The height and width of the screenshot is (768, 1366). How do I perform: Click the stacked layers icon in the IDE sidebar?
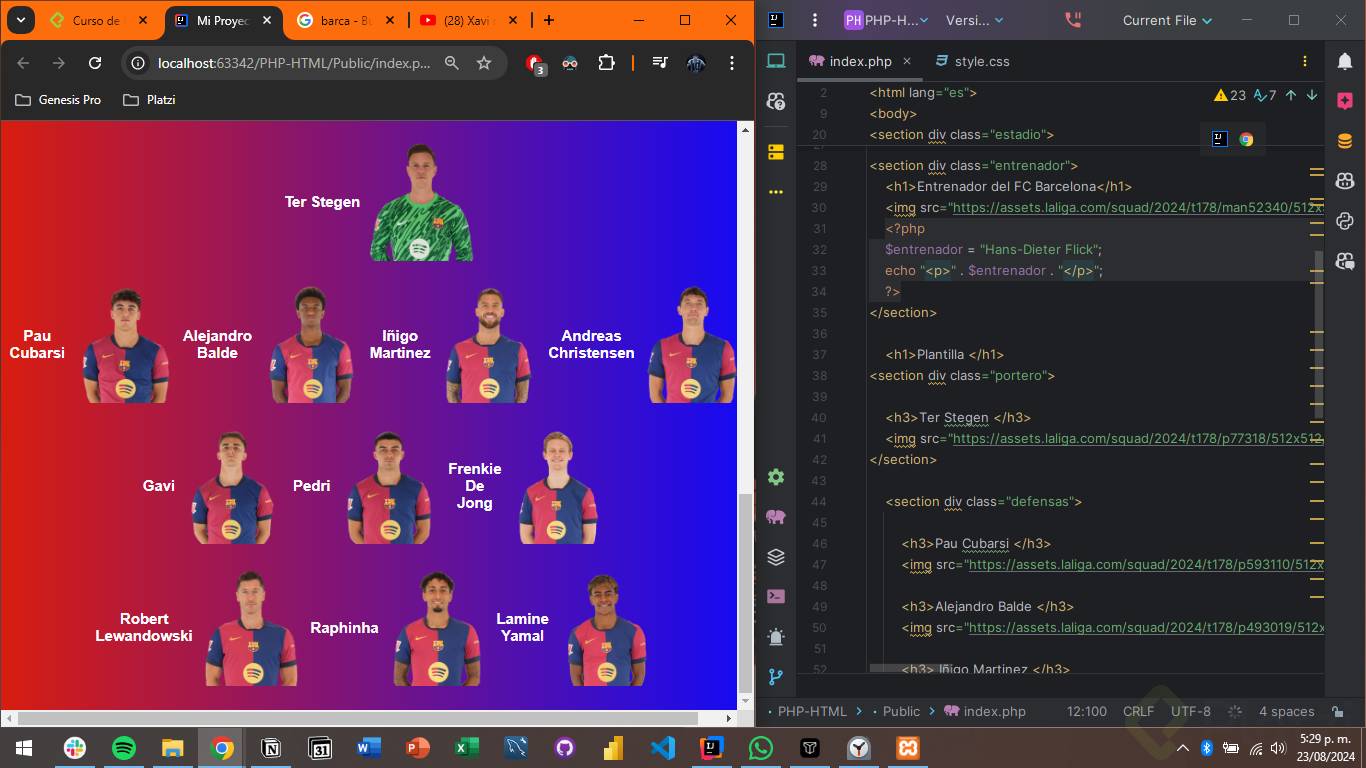coord(776,557)
